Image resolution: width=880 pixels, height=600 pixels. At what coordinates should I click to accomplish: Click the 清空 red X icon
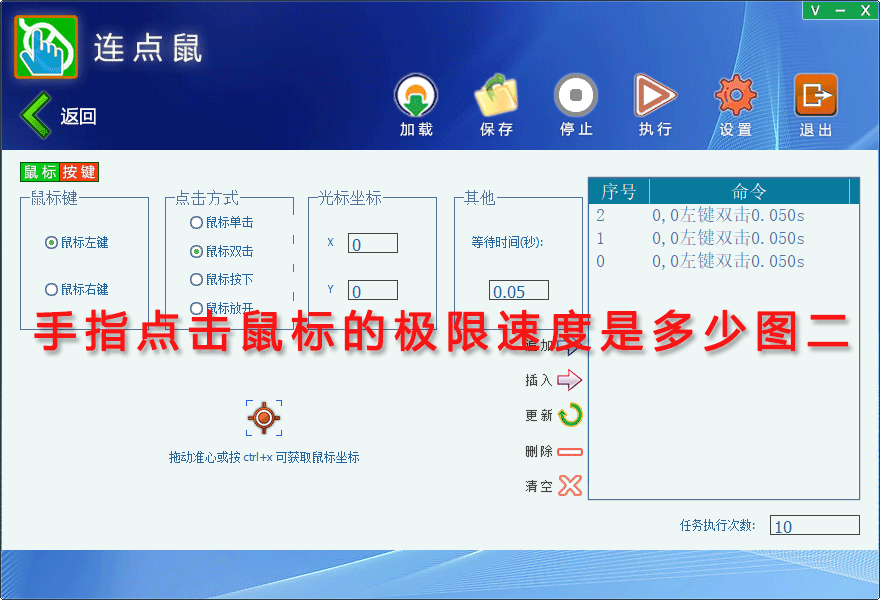pos(570,486)
